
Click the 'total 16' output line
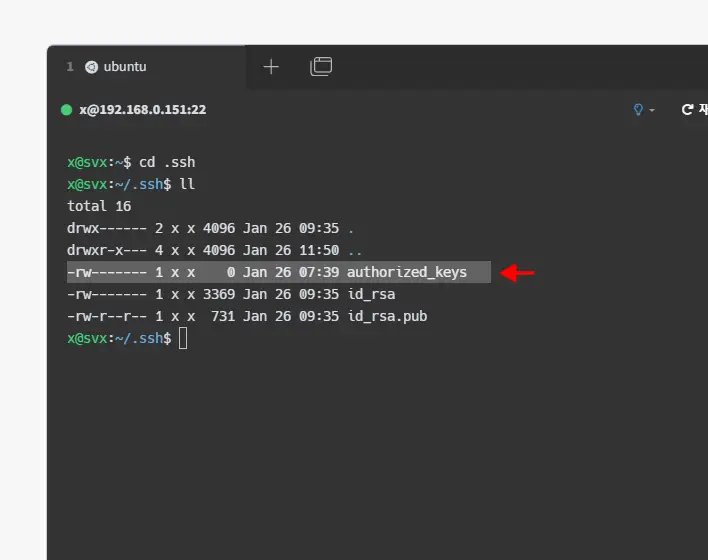pos(99,206)
